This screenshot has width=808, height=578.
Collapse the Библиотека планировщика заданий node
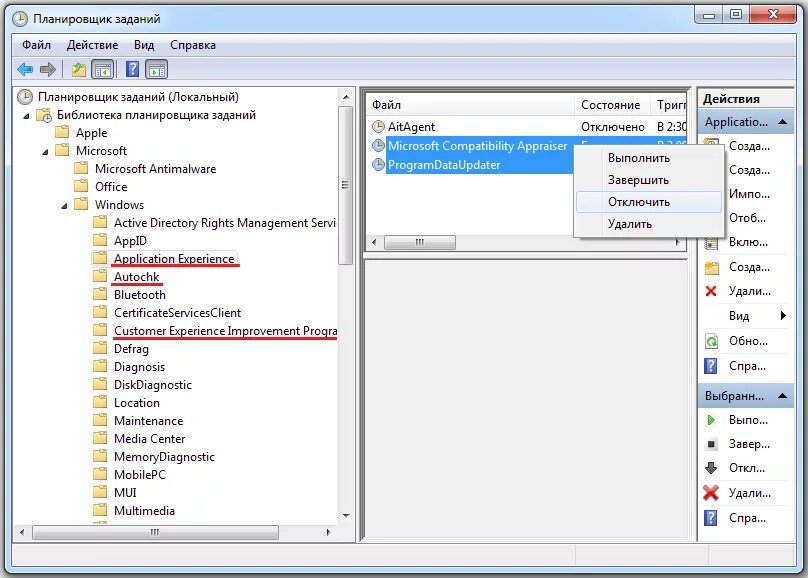26,116
